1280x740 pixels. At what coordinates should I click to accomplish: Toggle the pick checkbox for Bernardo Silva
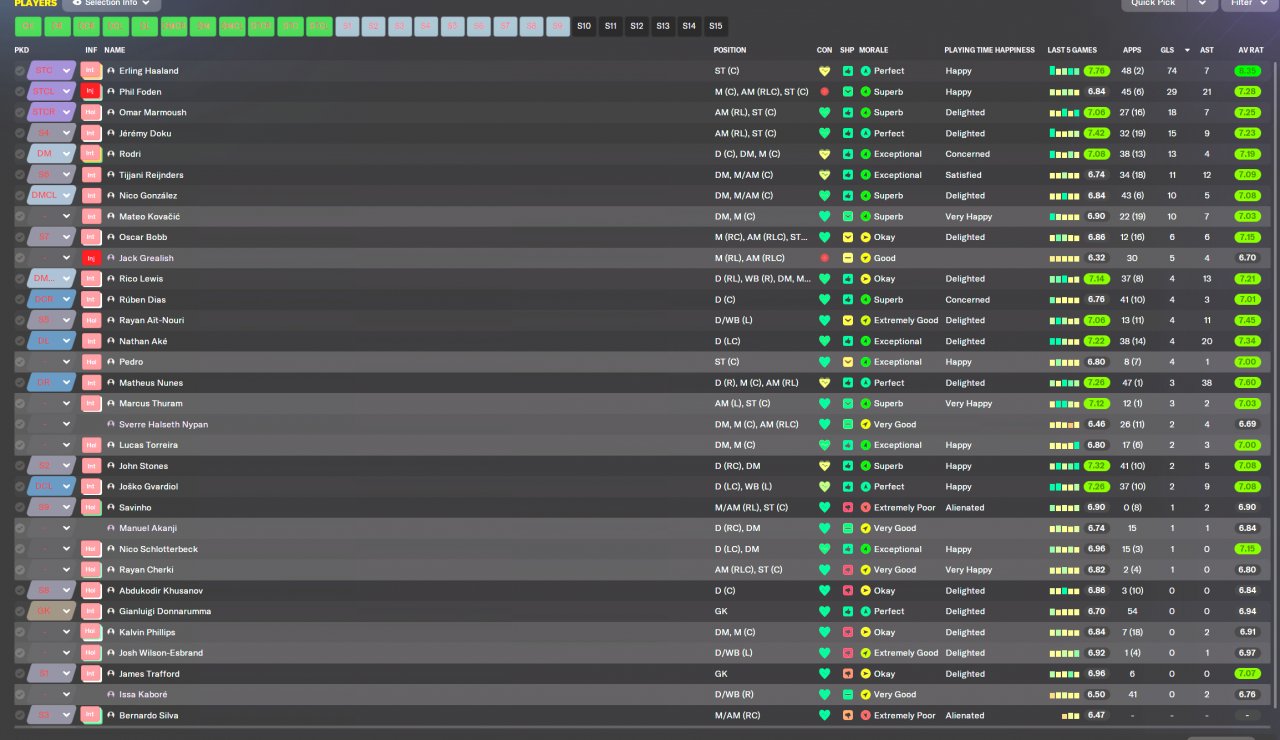20,716
